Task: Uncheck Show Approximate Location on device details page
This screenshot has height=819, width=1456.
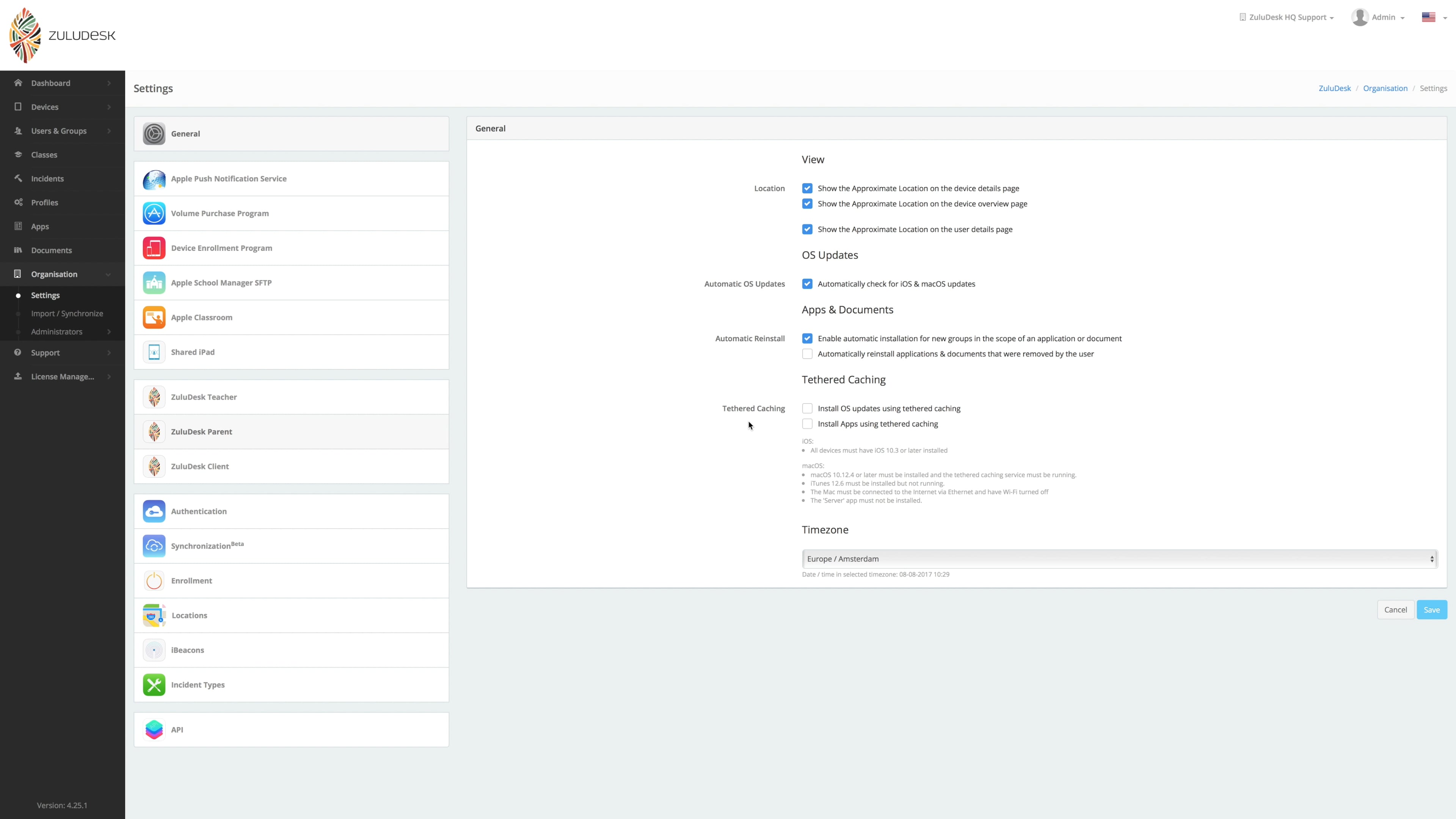Action: [807, 188]
